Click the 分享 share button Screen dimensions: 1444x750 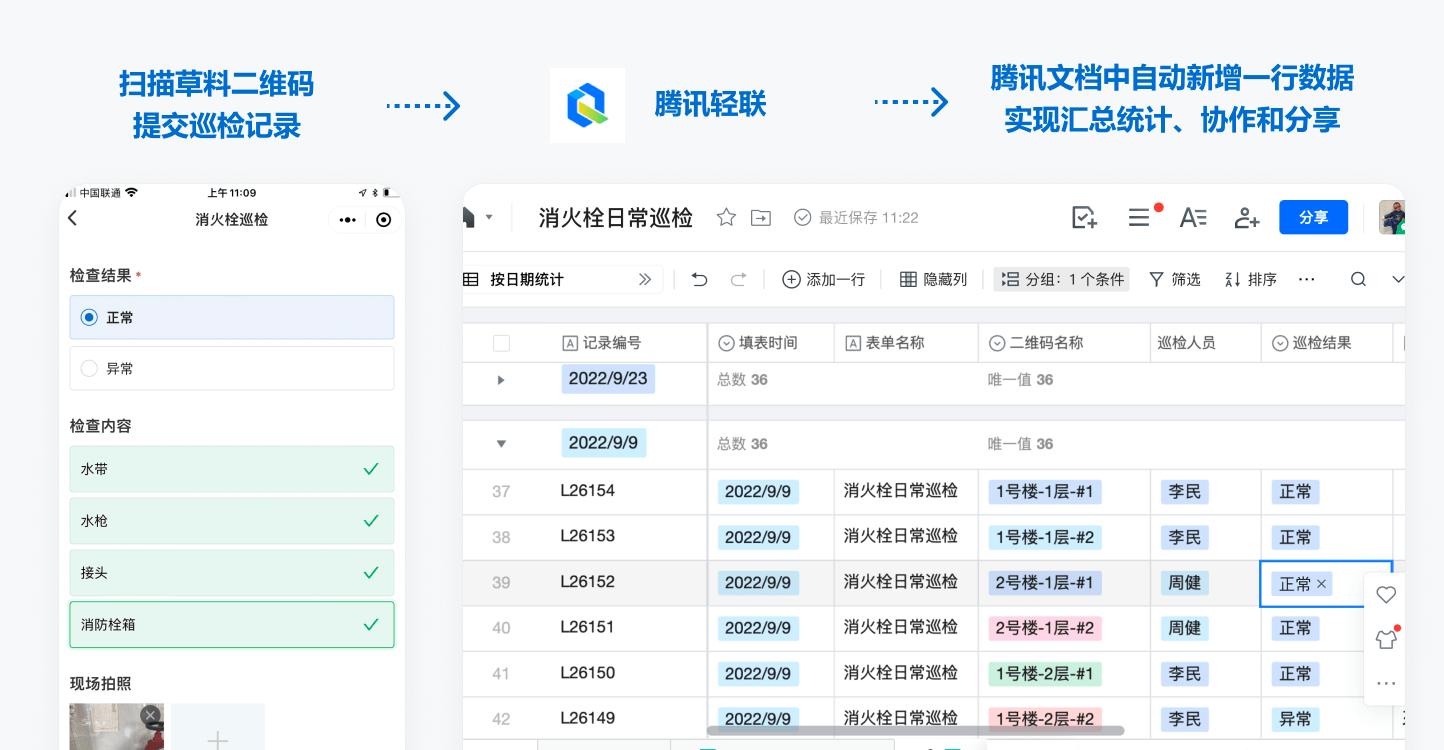pos(1313,217)
